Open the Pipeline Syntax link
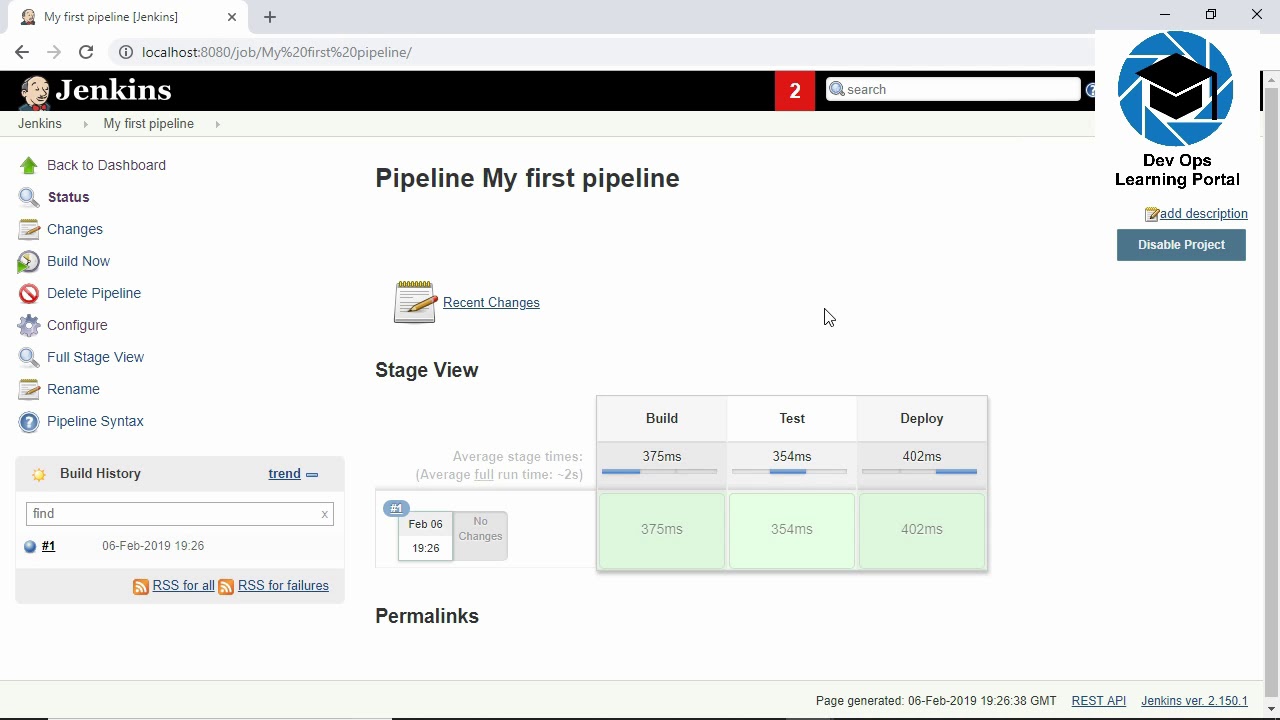Screen dimensions: 1280x720 pos(95,421)
